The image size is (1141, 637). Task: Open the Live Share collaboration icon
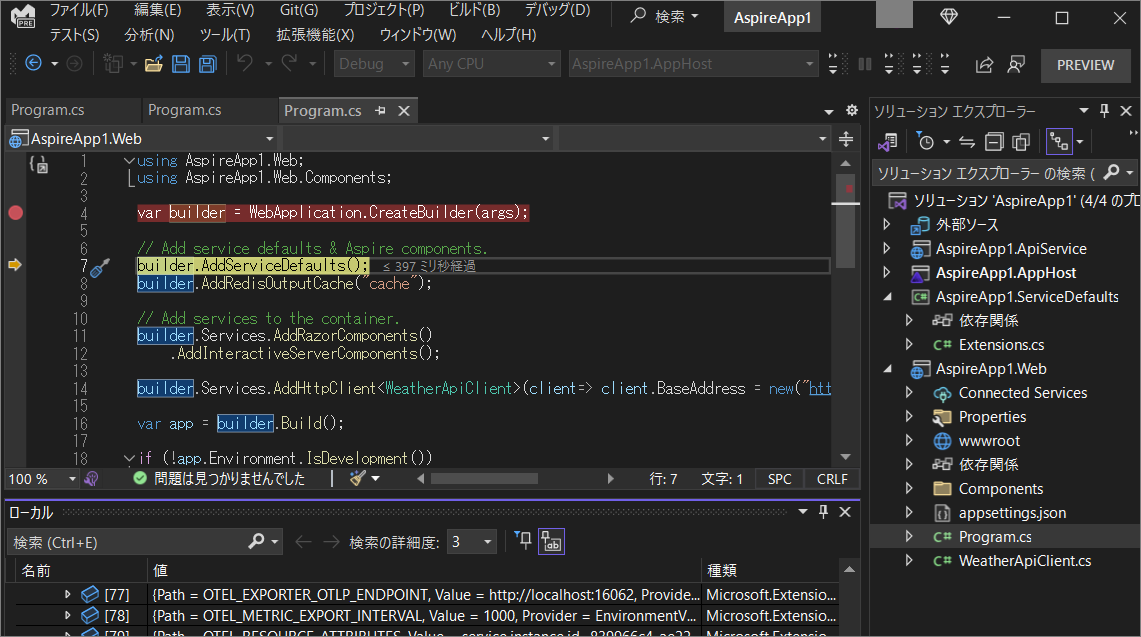tap(1016, 64)
